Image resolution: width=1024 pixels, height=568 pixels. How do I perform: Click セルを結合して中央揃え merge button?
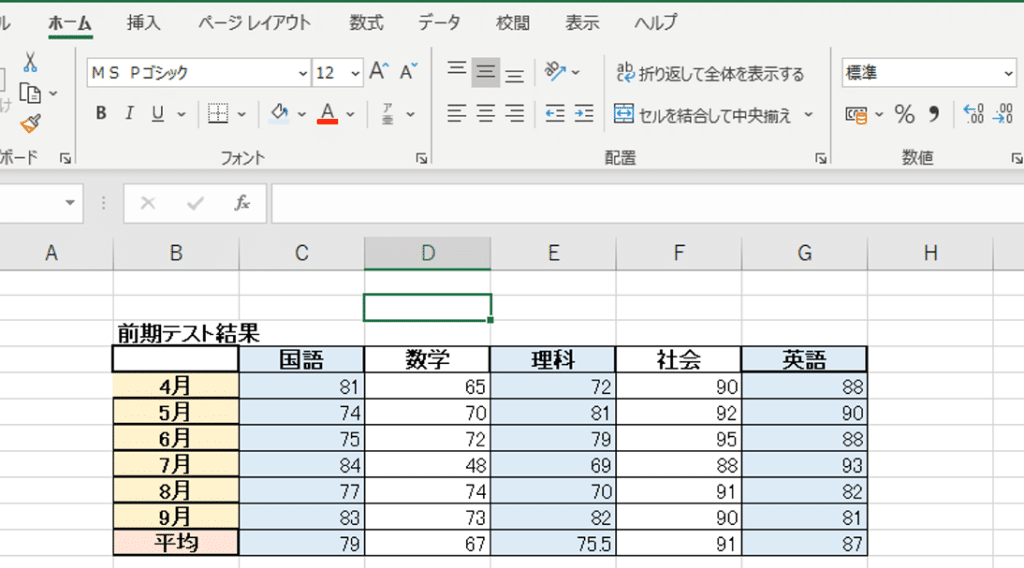pos(703,115)
